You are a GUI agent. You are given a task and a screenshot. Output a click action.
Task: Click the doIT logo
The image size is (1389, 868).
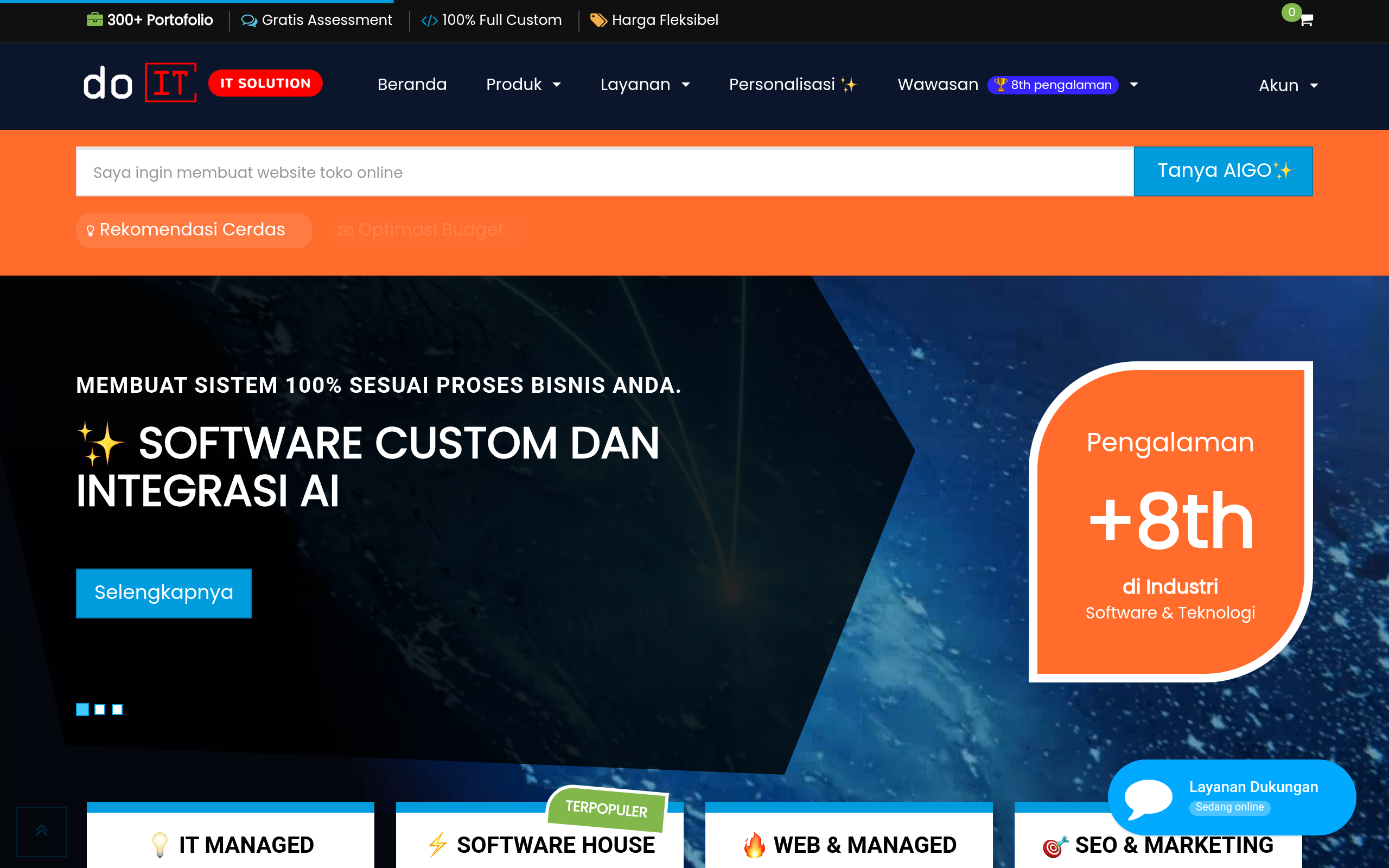pyautogui.click(x=140, y=82)
